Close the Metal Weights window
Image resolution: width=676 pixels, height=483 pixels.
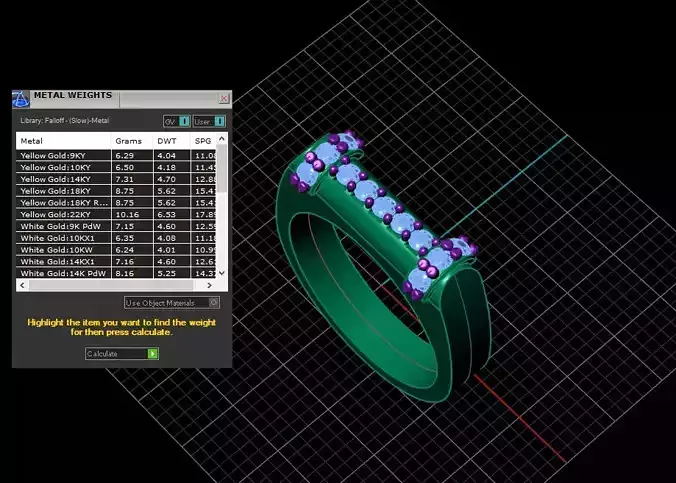[224, 98]
